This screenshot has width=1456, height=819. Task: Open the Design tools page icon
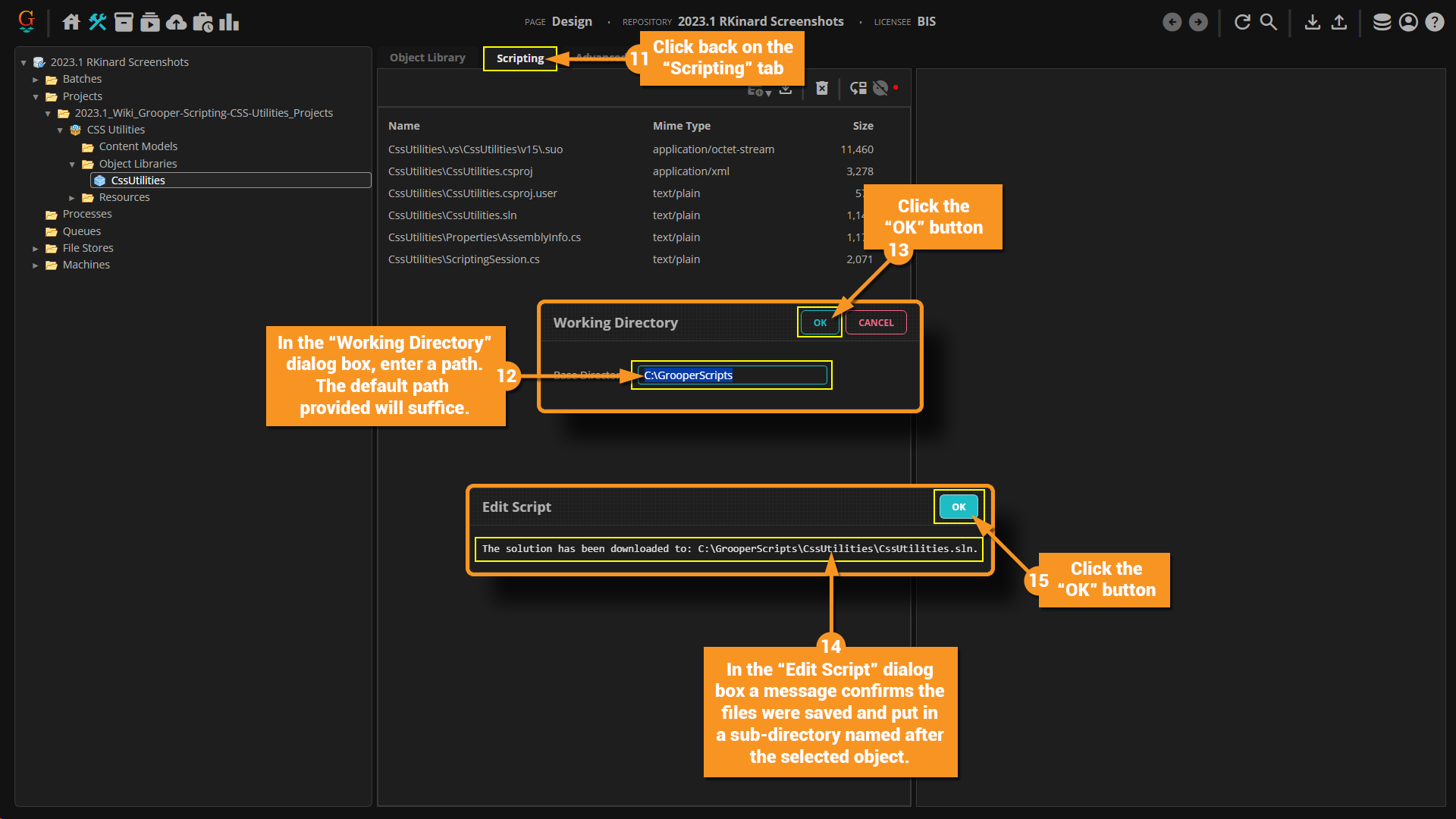(97, 22)
